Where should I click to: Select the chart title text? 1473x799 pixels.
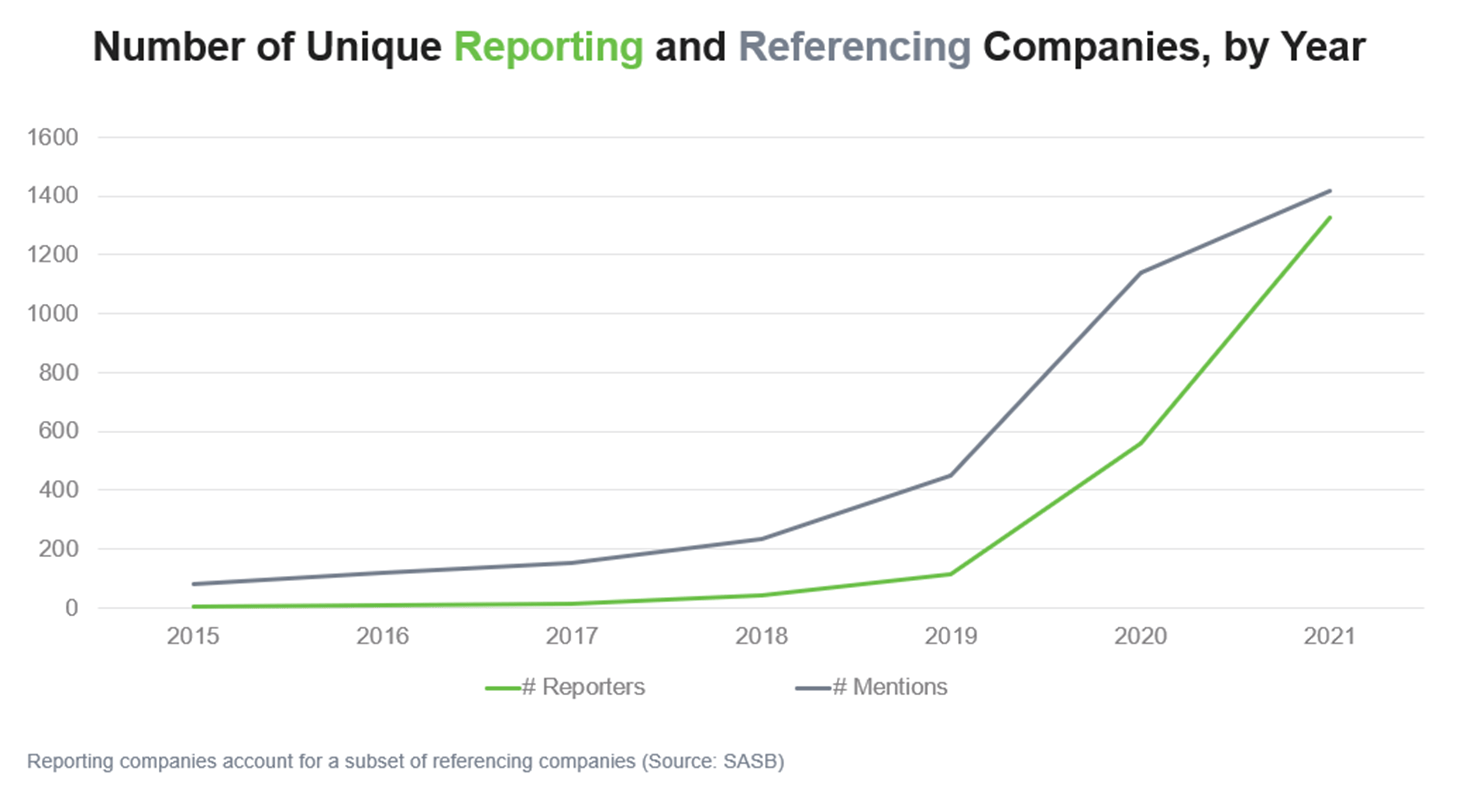coord(729,46)
